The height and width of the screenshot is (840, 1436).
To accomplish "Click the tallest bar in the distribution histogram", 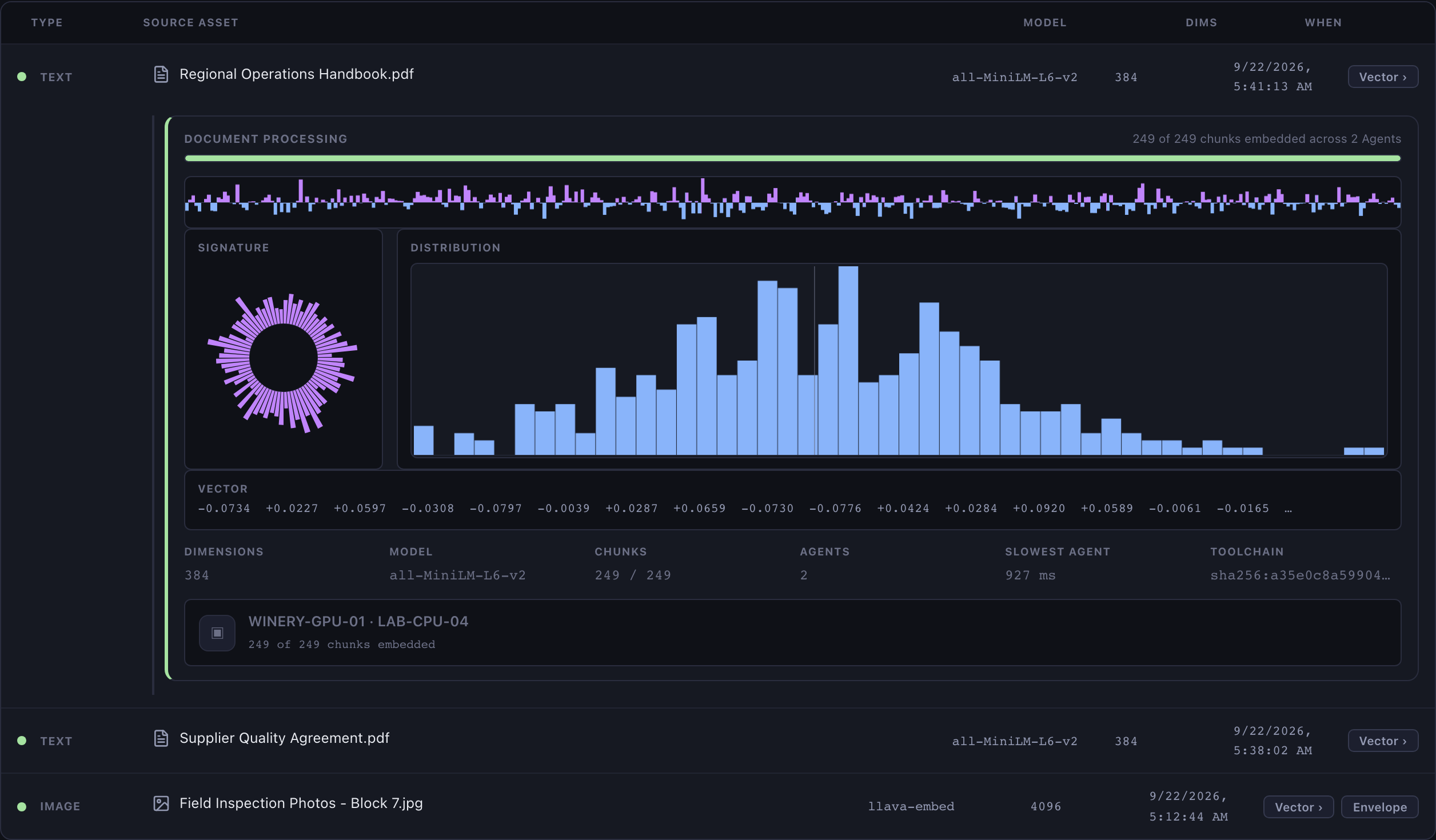I will pos(848,361).
